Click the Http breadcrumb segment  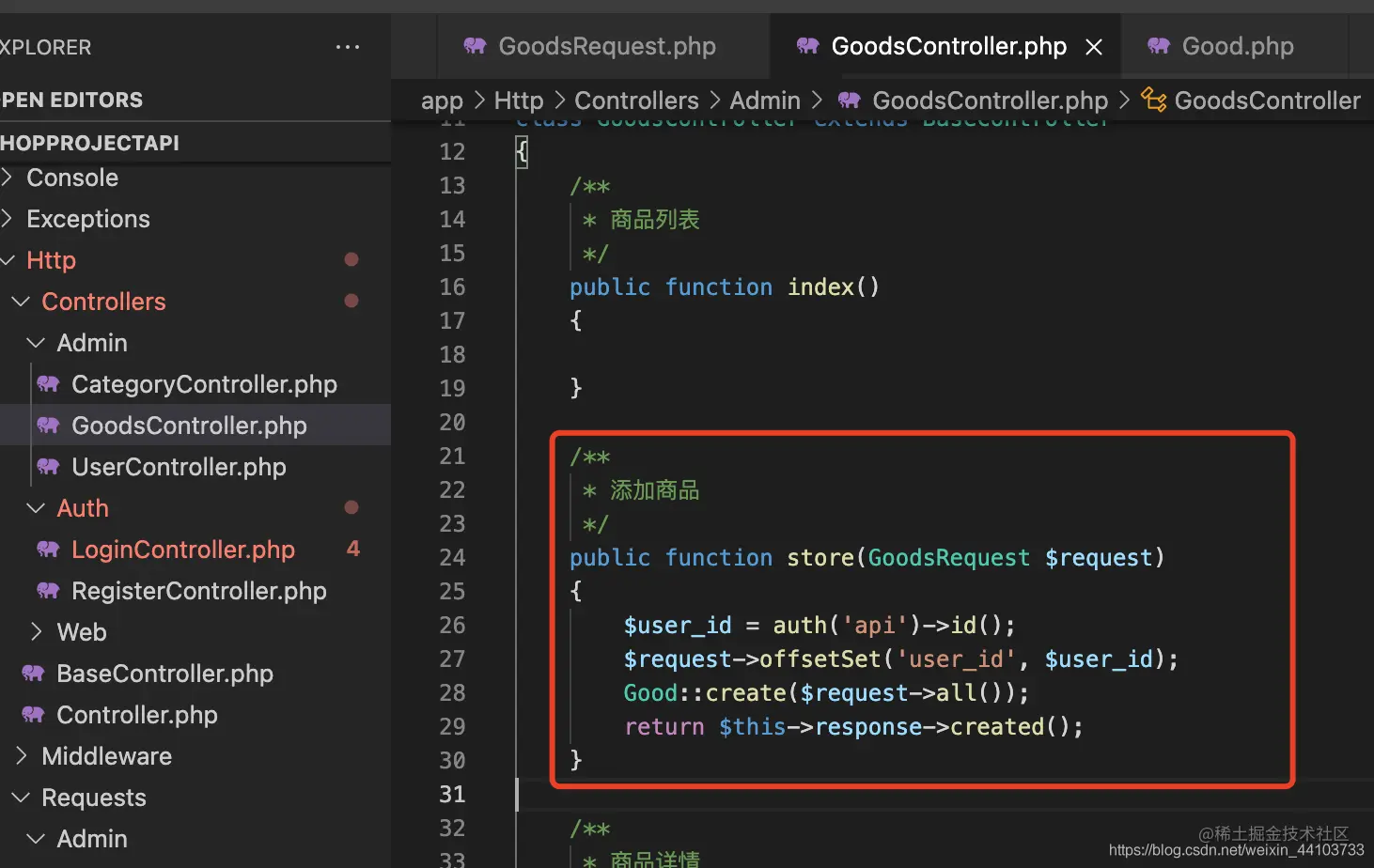coord(519,101)
